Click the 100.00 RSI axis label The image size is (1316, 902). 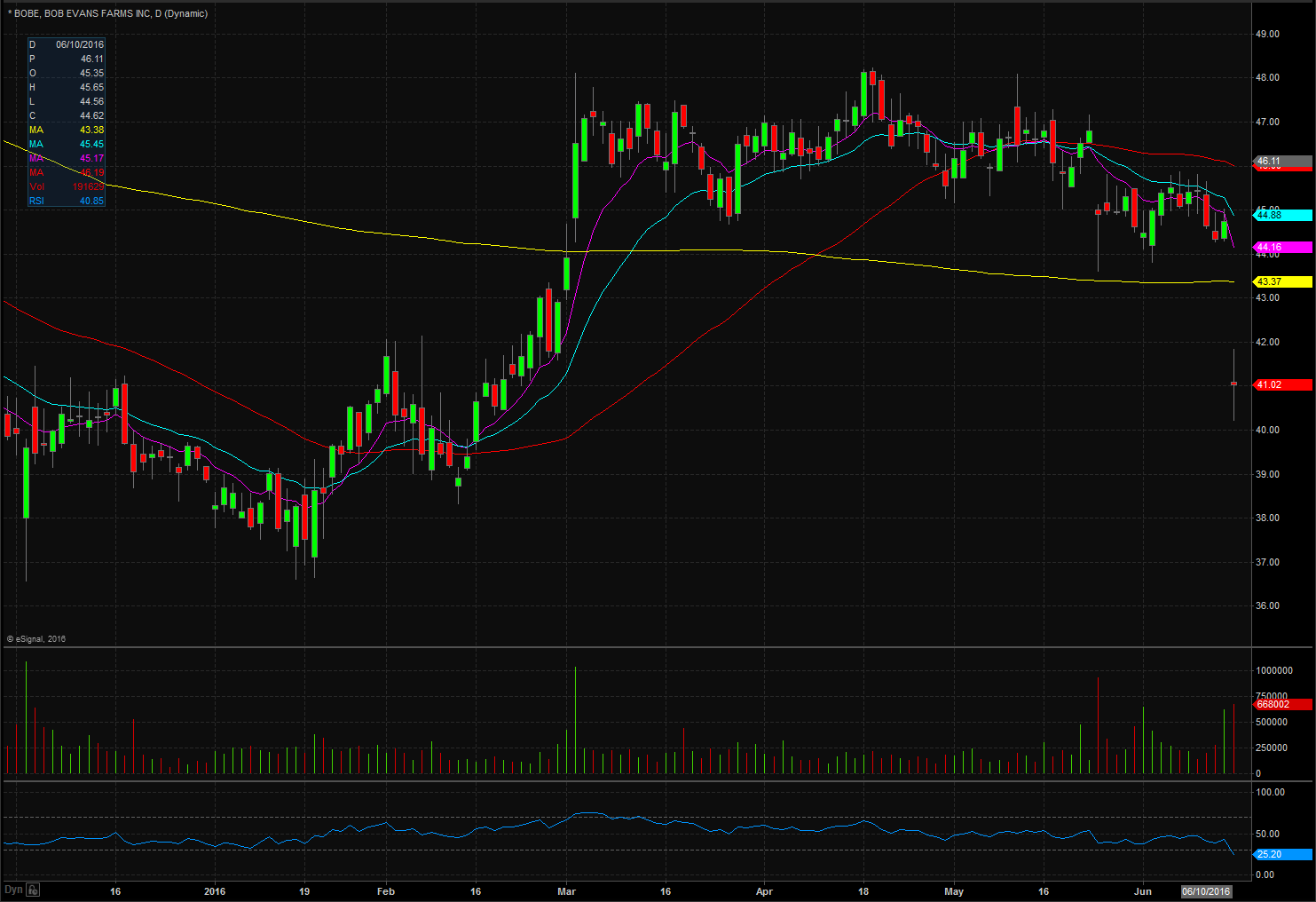coord(1272,792)
